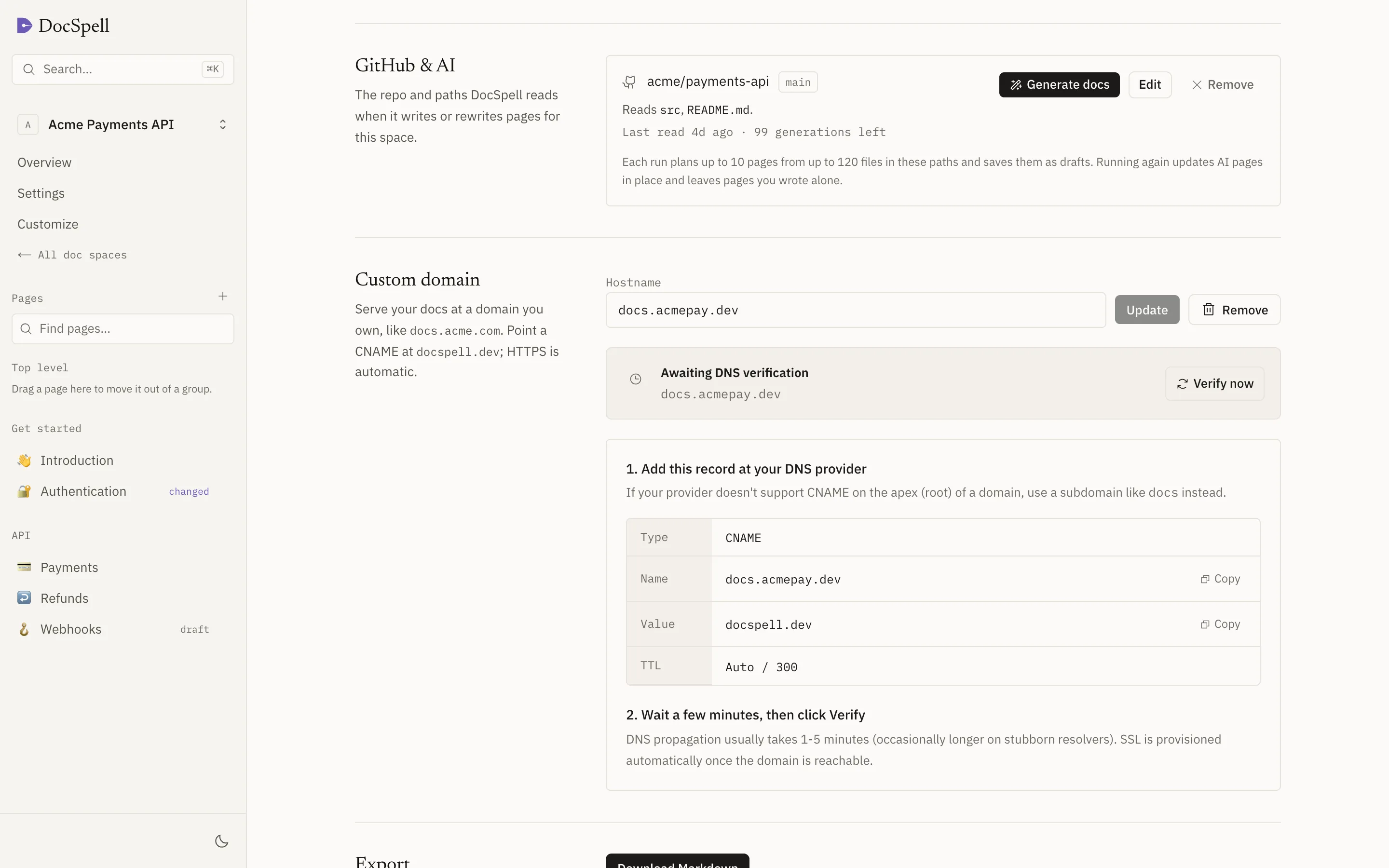Click the lock emoji beside Authentication
The height and width of the screenshot is (868, 1389).
(x=24, y=491)
